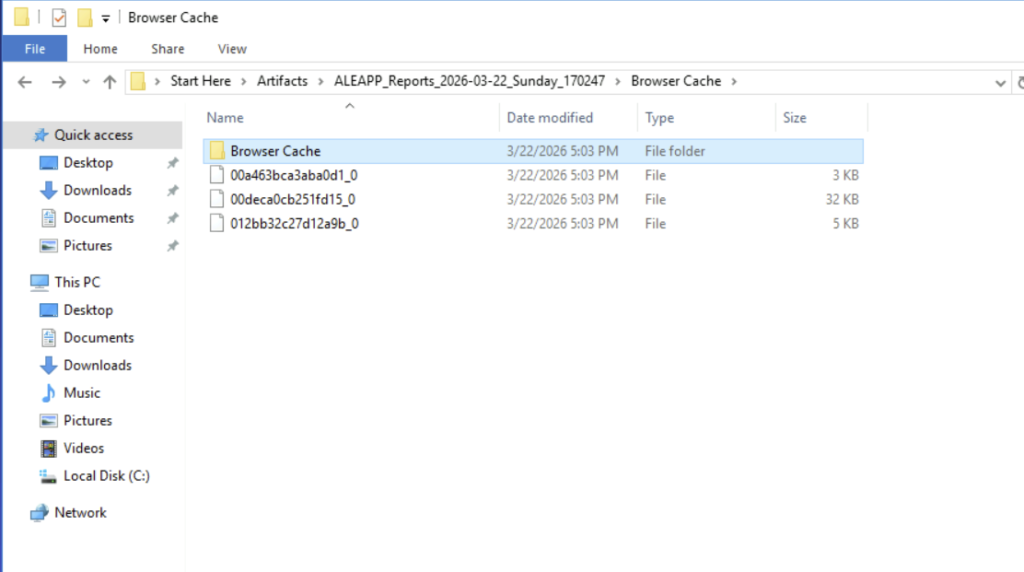The width and height of the screenshot is (1024, 572).
Task: Expand the address bar history dropdown
Action: pyautogui.click(x=999, y=82)
